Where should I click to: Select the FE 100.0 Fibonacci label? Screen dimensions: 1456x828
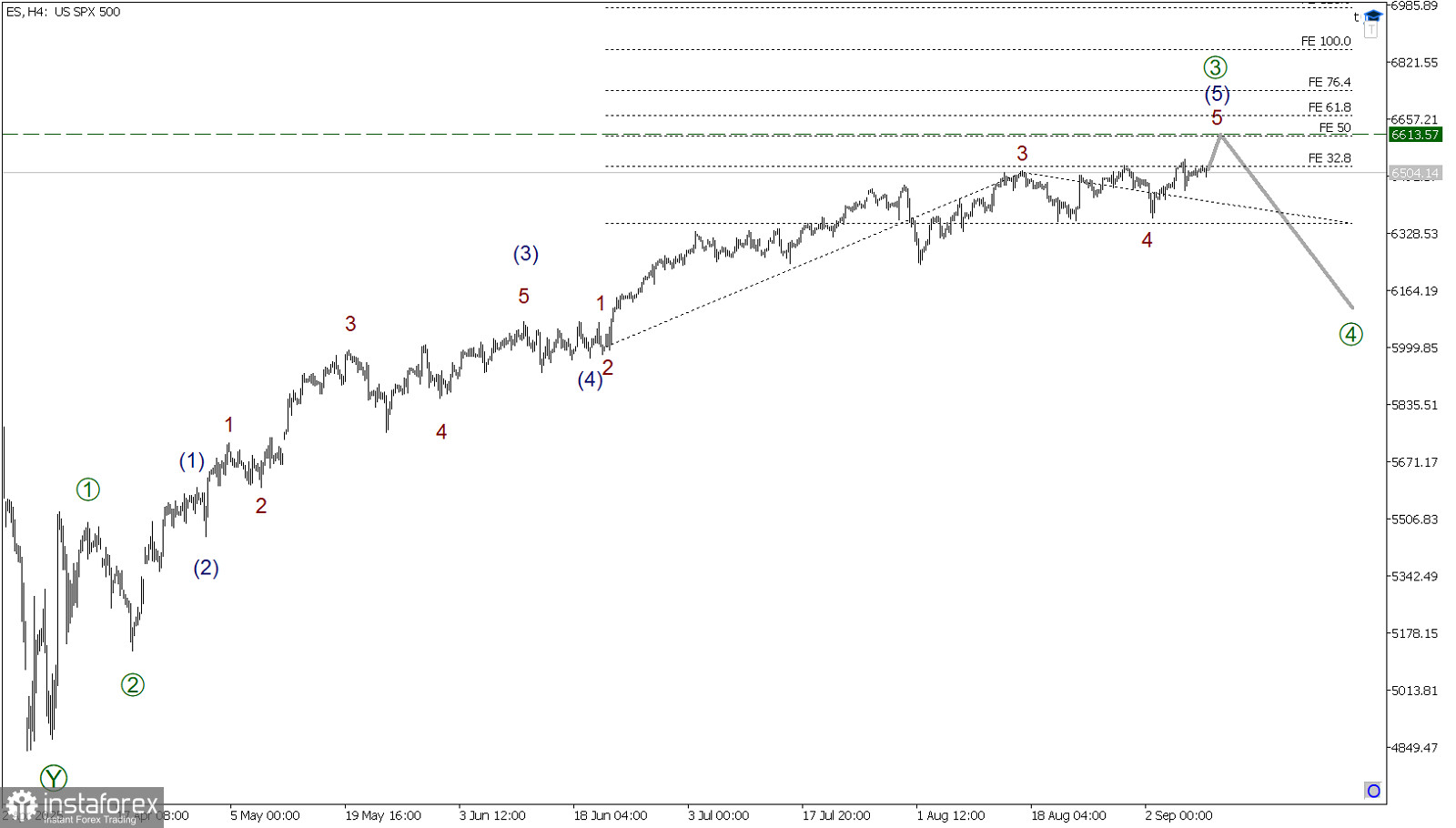[1326, 41]
